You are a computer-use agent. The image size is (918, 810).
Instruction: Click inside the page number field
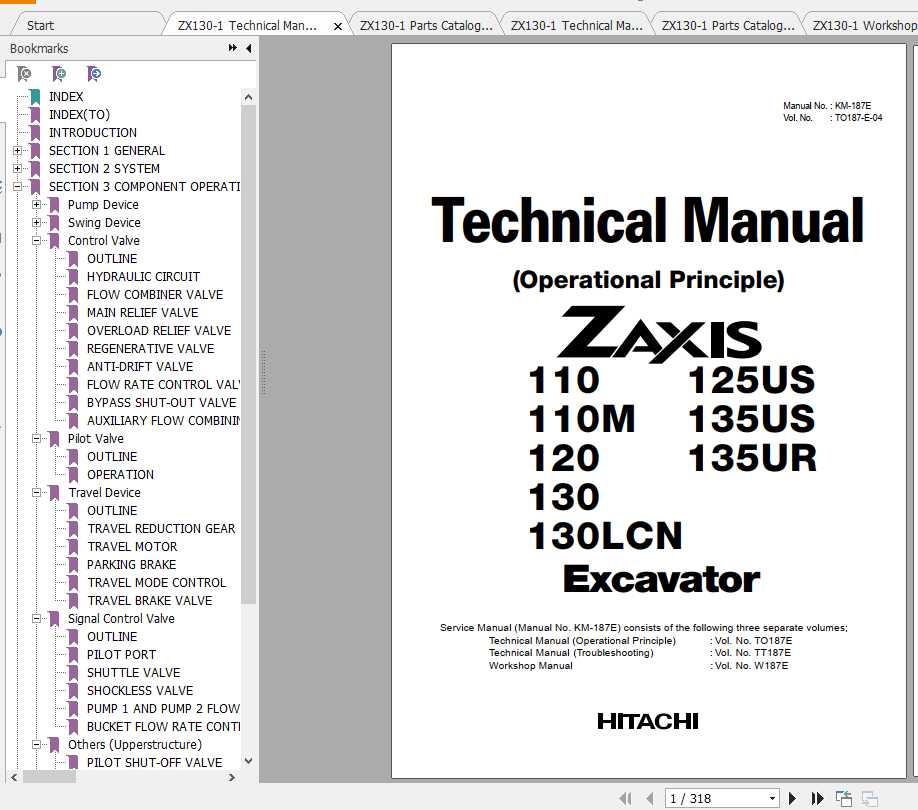700,797
